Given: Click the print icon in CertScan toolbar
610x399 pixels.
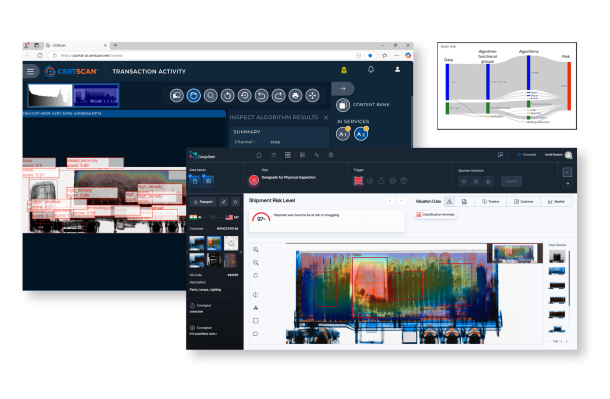Looking at the screenshot, I should tap(295, 95).
